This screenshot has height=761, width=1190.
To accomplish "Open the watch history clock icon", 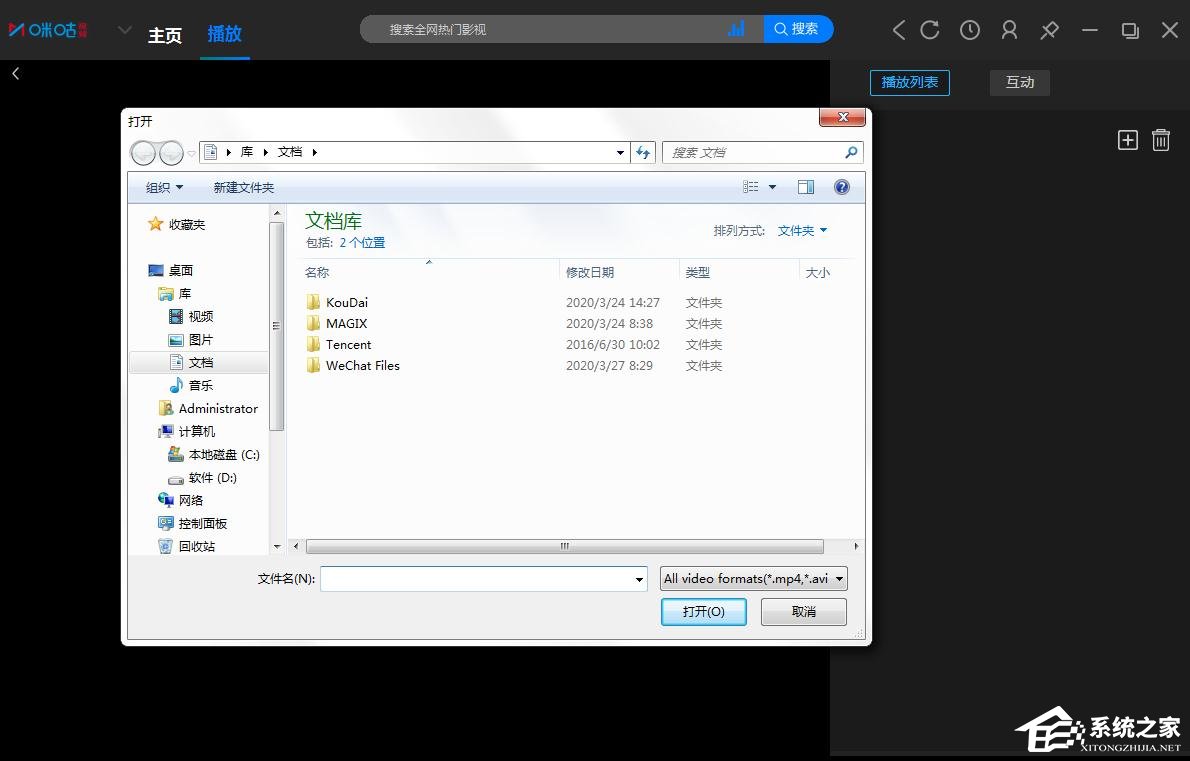I will (x=969, y=30).
